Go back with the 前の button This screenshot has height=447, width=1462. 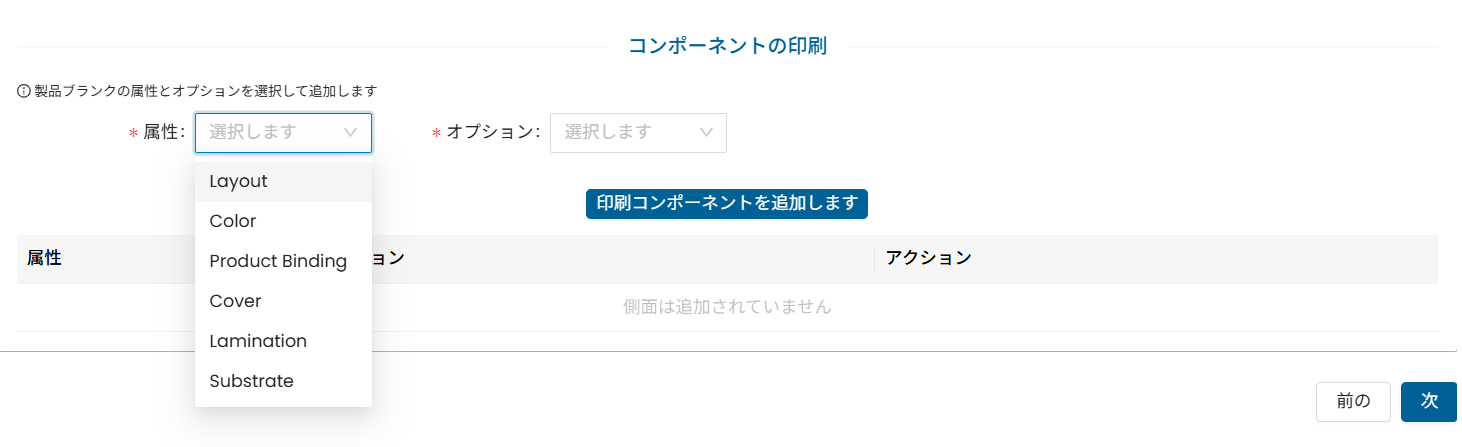click(1354, 401)
